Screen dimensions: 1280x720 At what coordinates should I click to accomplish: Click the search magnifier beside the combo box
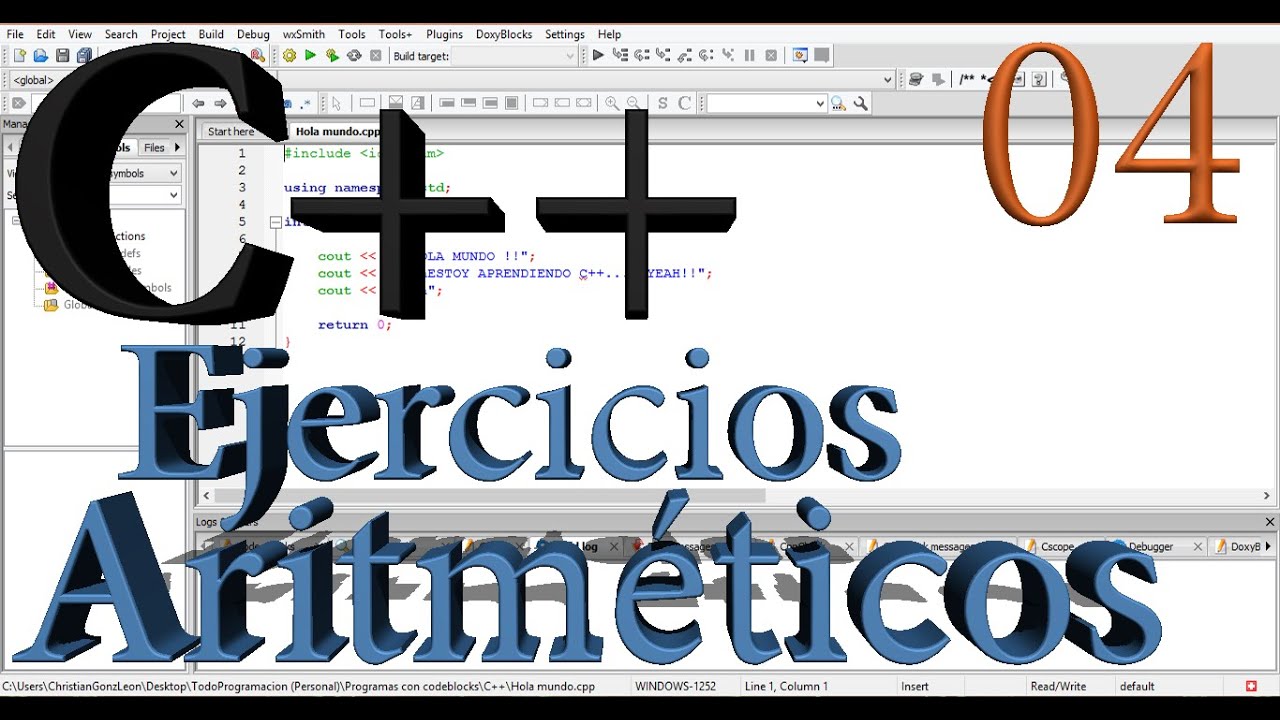pos(838,103)
